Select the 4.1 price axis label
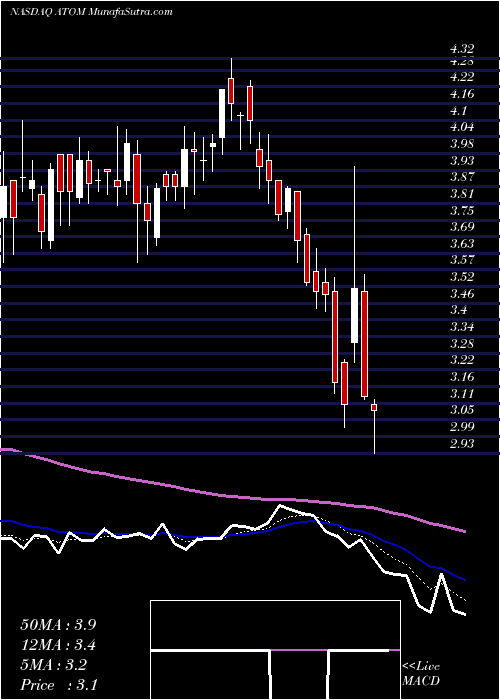 point(459,110)
